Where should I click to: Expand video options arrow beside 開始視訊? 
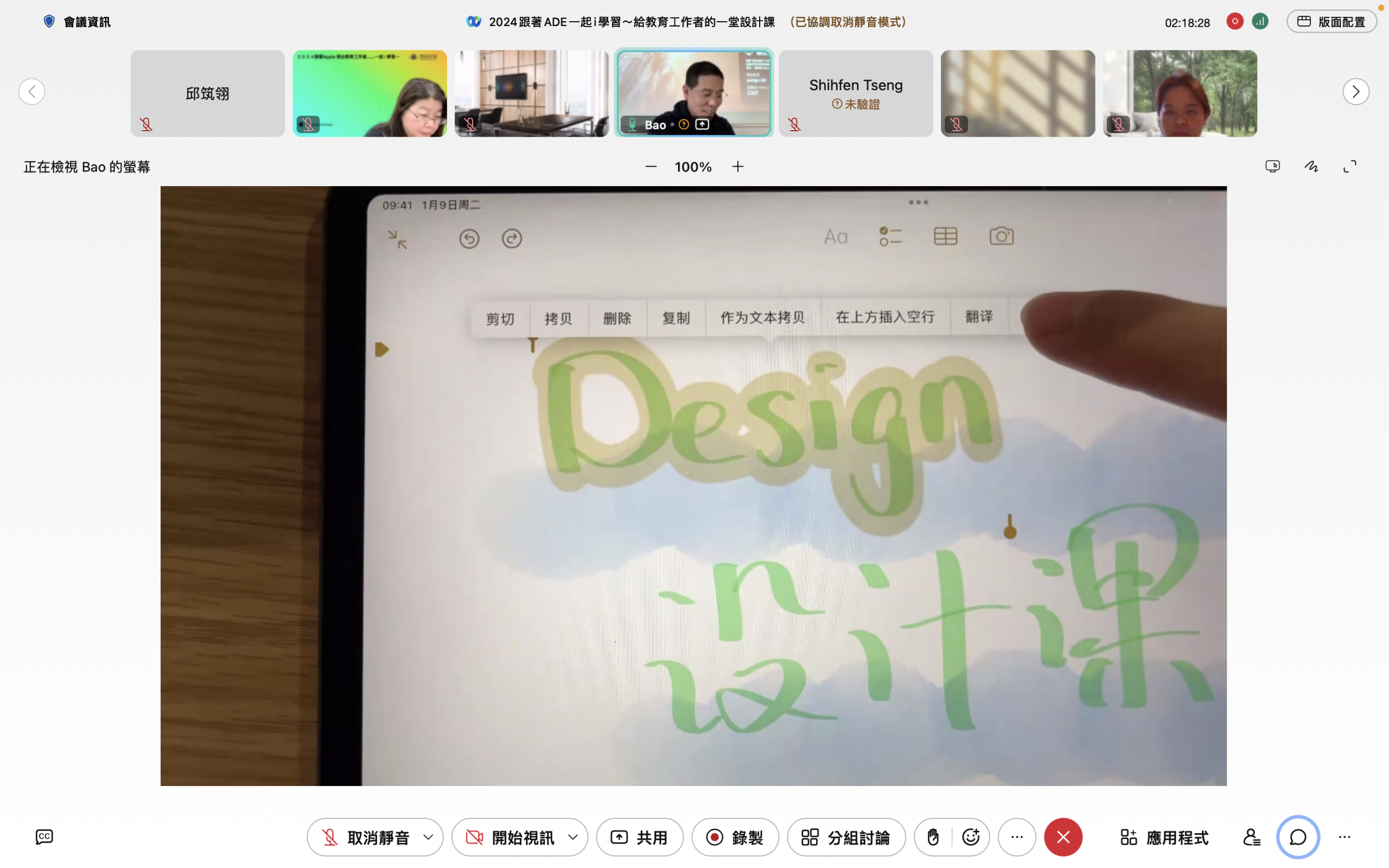[573, 837]
